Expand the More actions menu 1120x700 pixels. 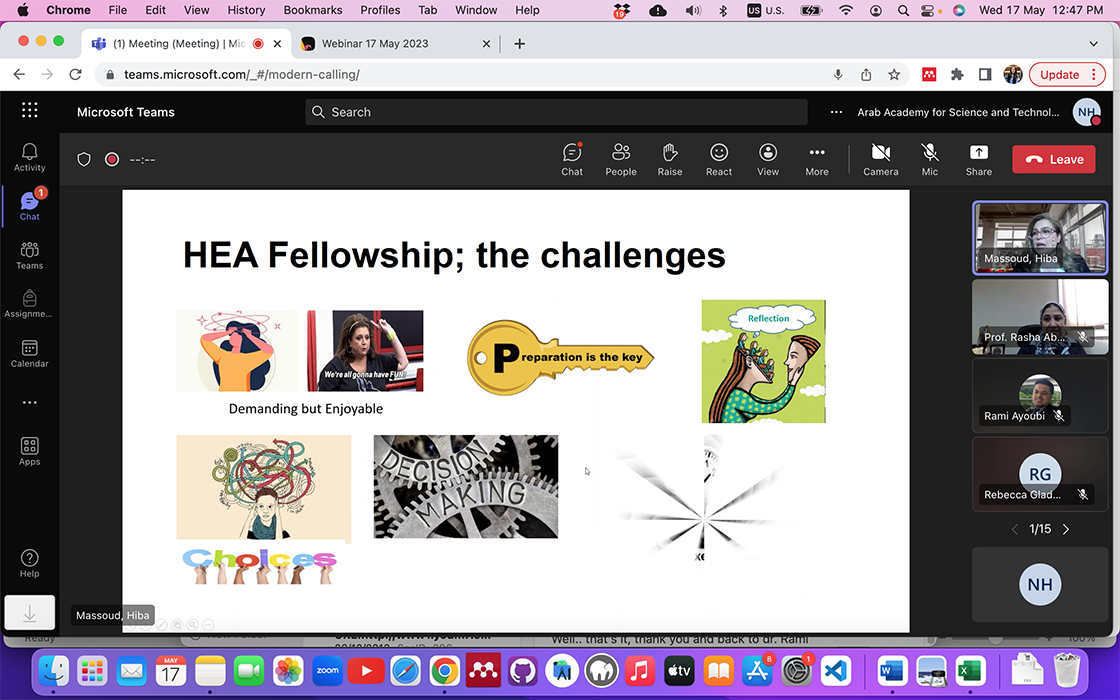click(x=817, y=159)
